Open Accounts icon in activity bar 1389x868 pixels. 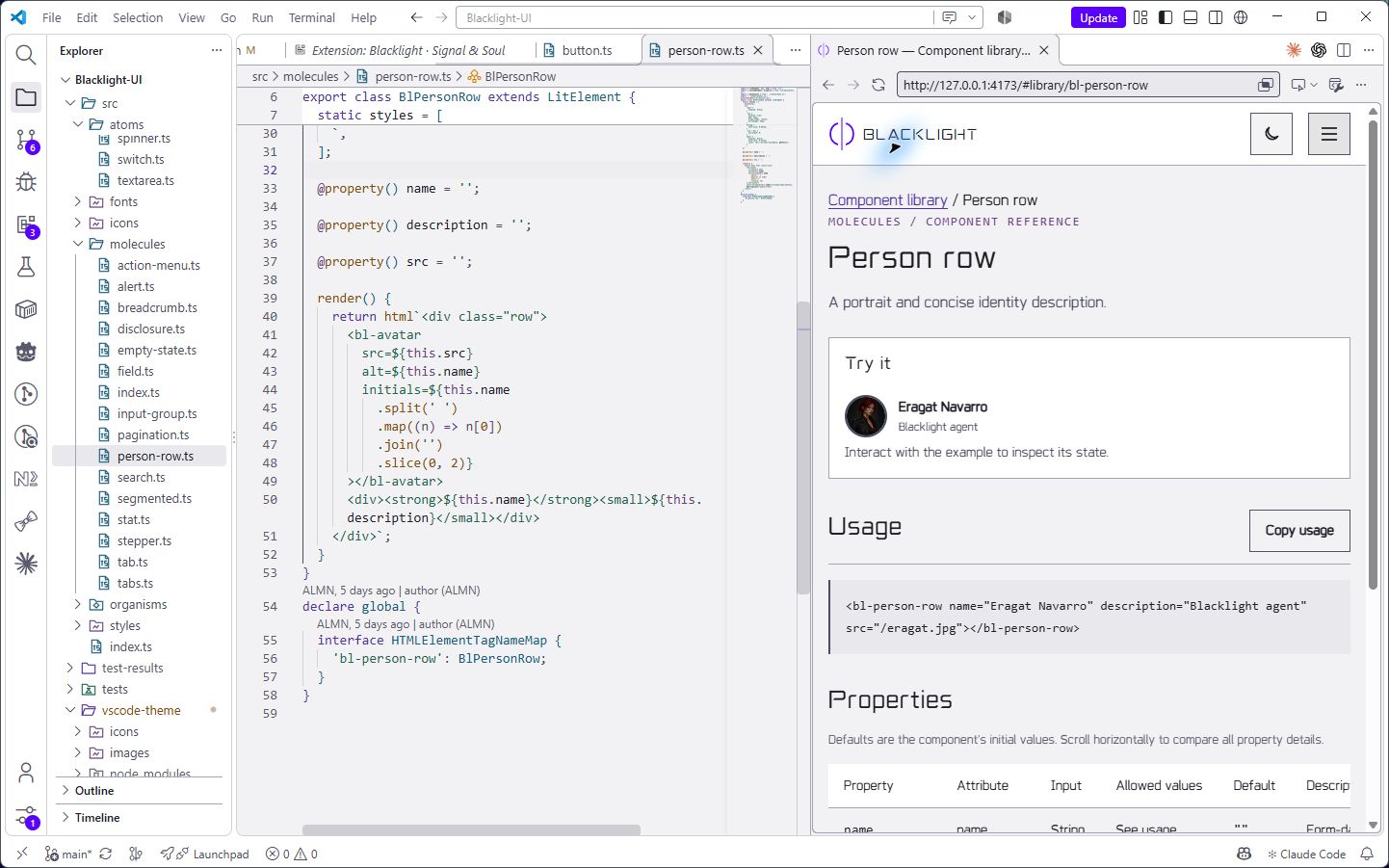(26, 773)
